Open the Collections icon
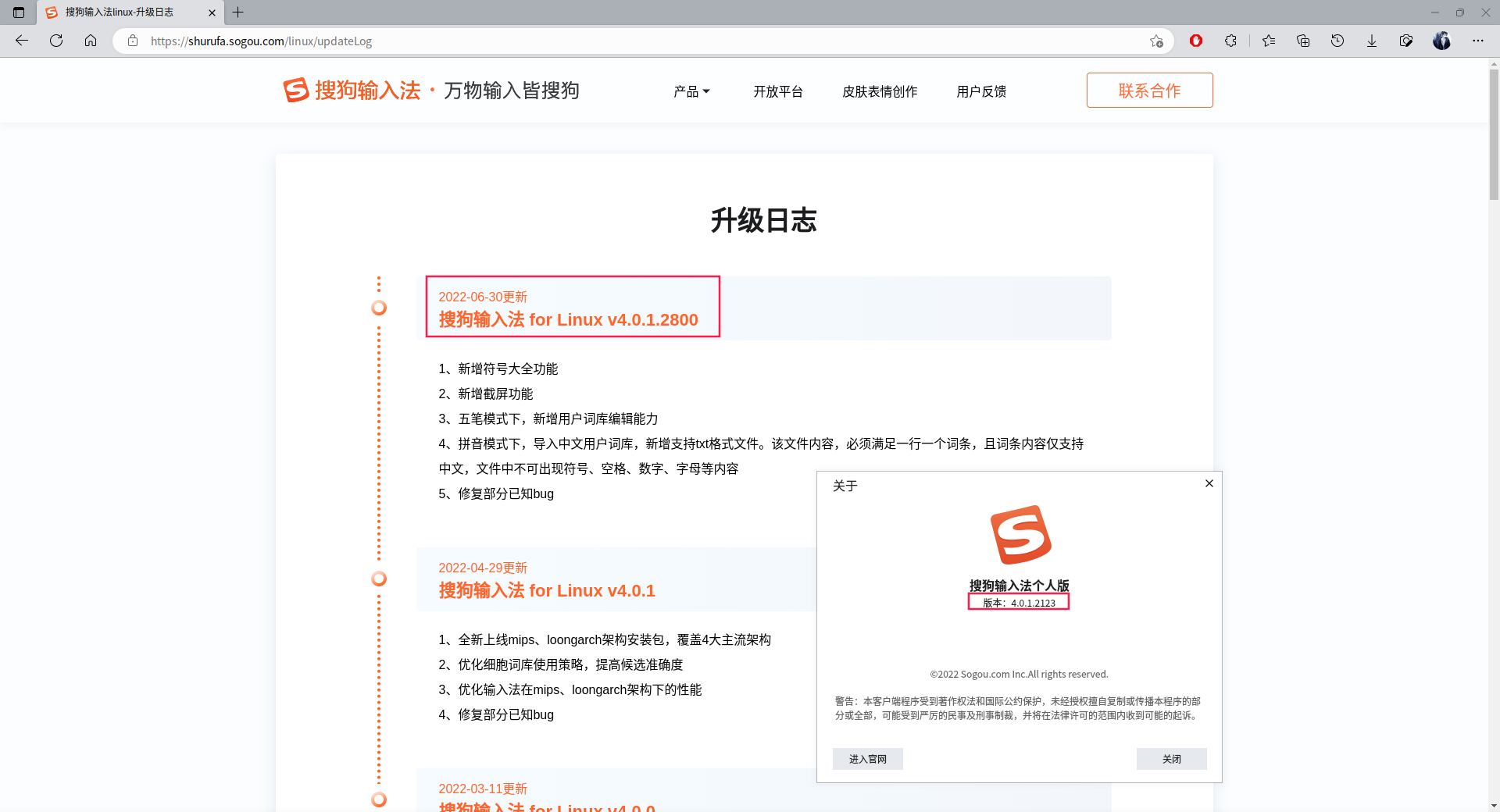1500x812 pixels. (x=1303, y=41)
